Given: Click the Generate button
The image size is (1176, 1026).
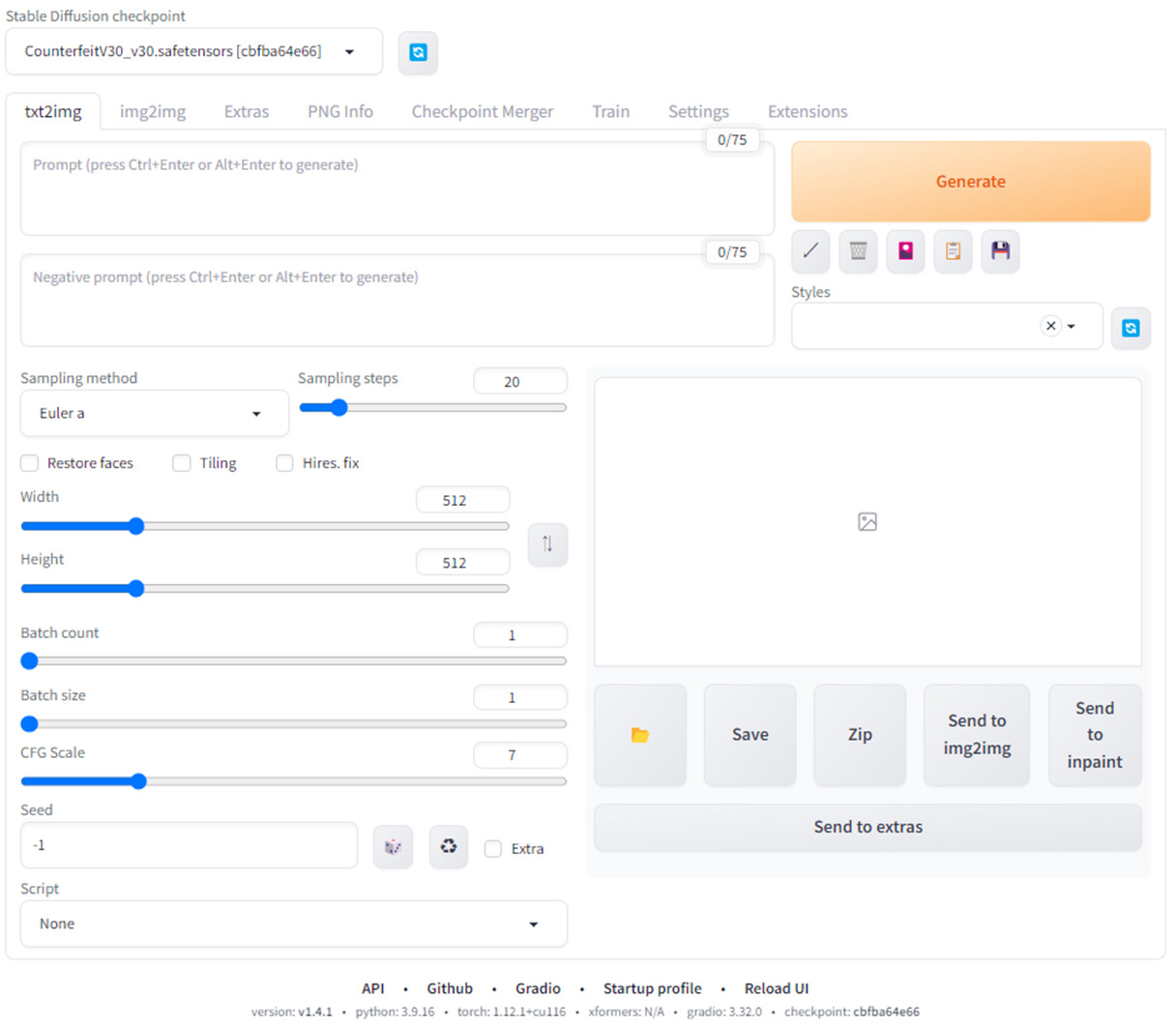Looking at the screenshot, I should pyautogui.click(x=970, y=181).
